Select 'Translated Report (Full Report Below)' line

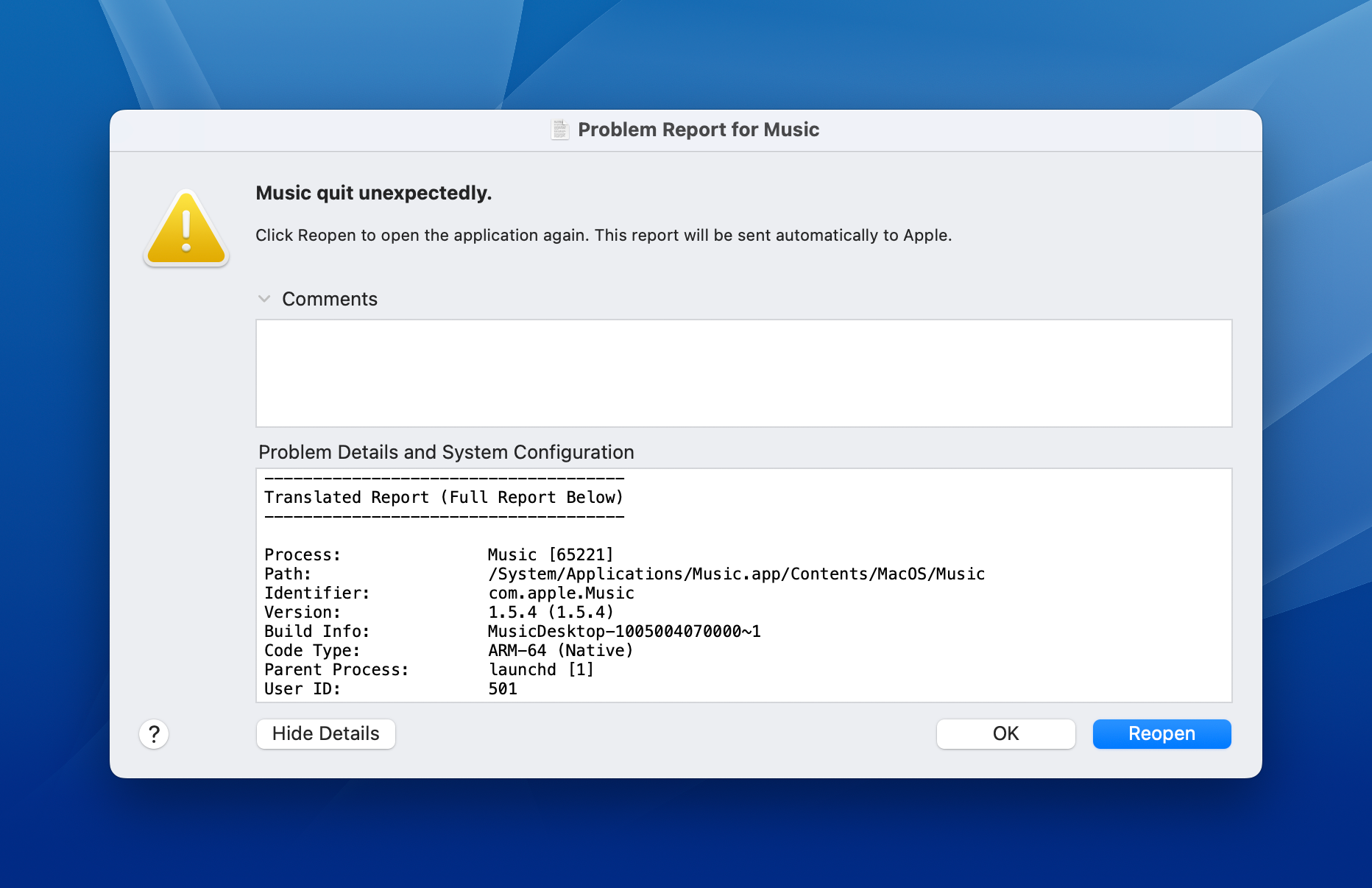click(x=444, y=498)
